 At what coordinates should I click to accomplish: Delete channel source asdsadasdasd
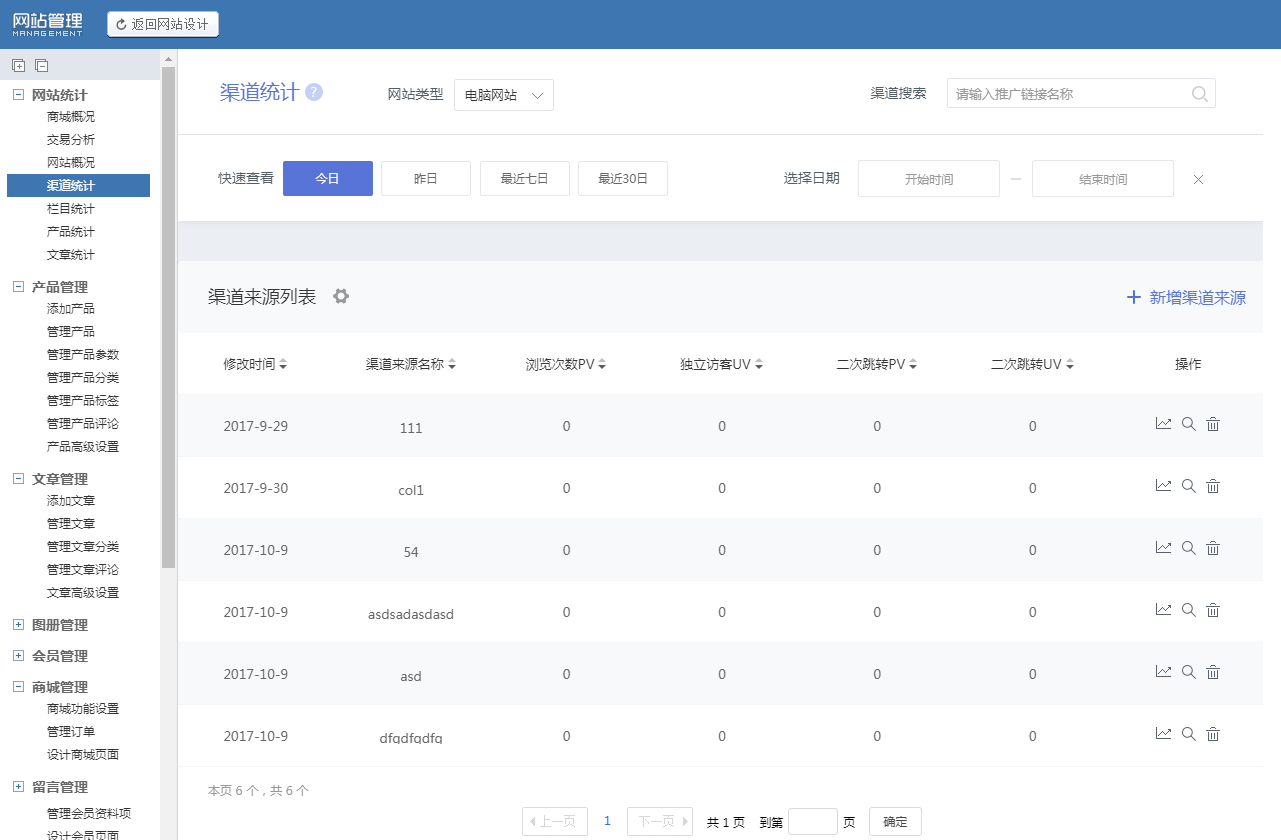tap(1213, 610)
